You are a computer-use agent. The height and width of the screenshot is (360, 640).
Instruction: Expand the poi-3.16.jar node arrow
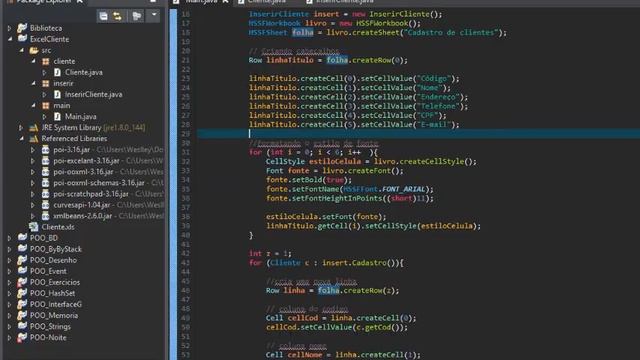point(33,150)
